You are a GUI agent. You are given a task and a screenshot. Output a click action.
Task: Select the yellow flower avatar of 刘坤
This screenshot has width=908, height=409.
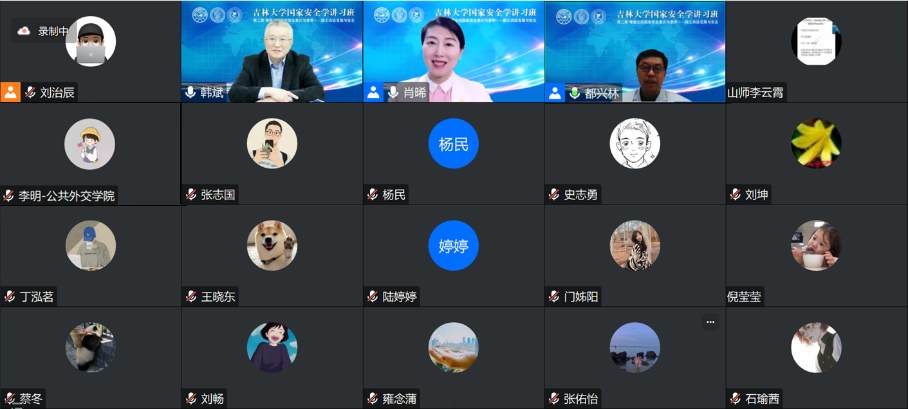[x=817, y=144]
